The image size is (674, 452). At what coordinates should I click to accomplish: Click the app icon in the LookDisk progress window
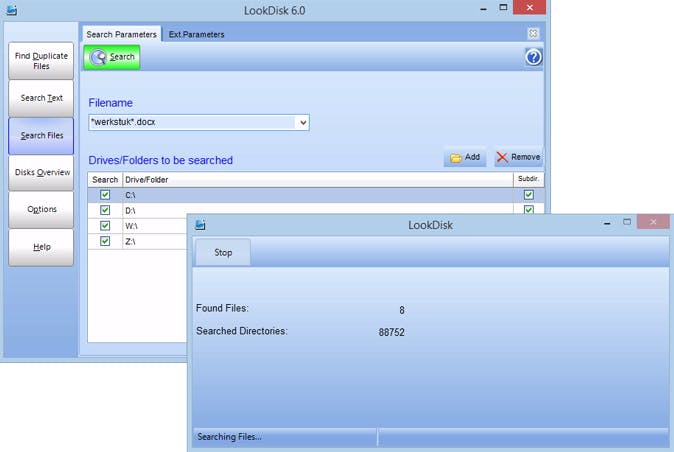(200, 224)
